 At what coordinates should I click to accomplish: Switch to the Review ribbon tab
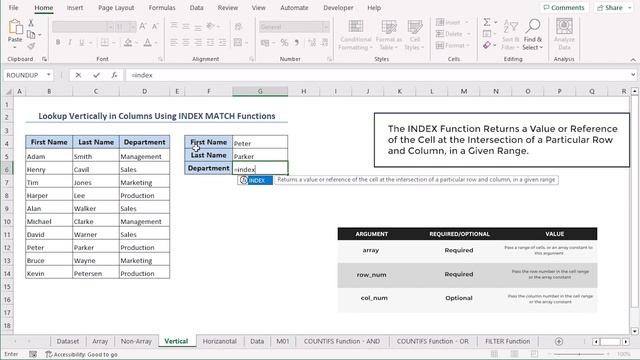(x=227, y=8)
